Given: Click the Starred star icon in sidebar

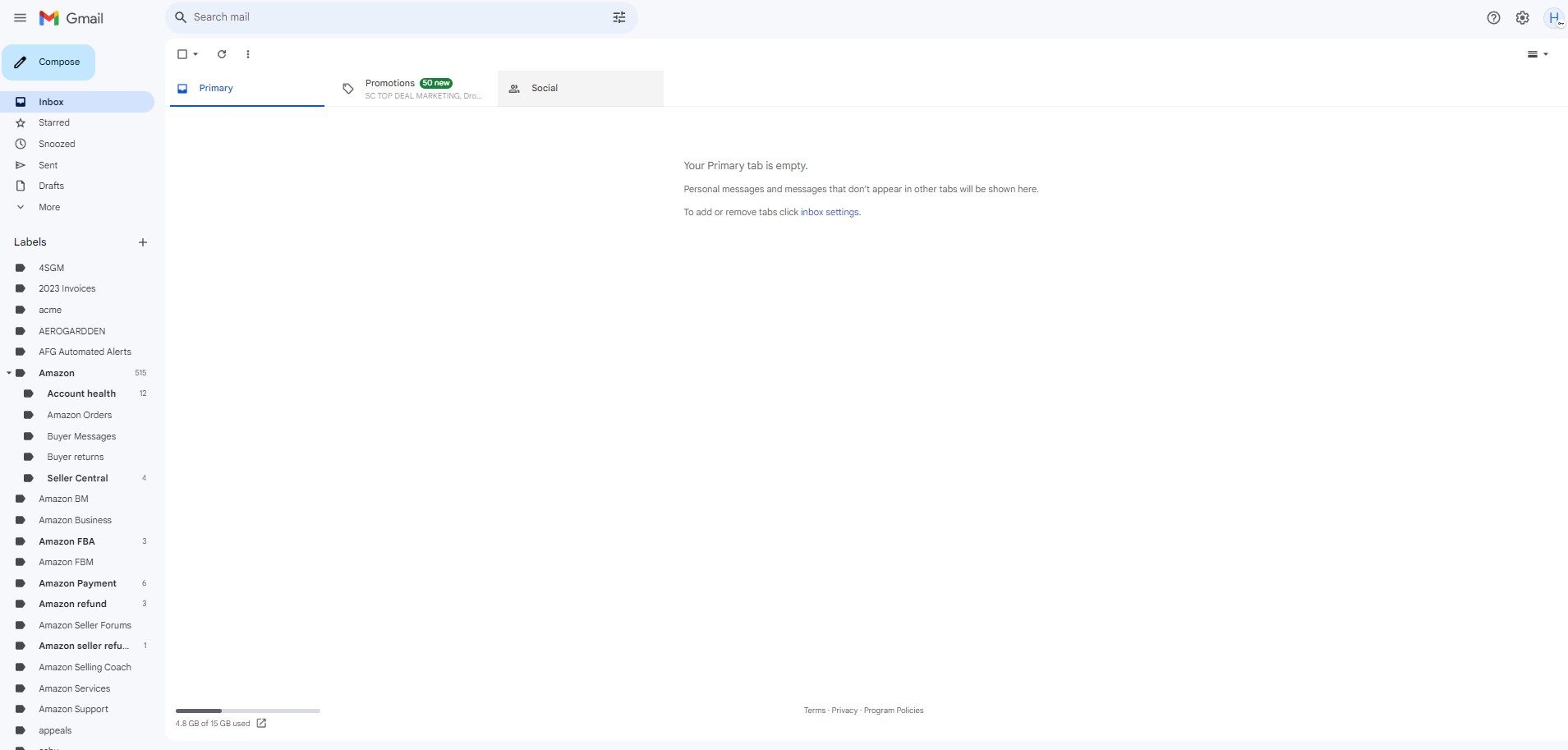Looking at the screenshot, I should (x=21, y=122).
